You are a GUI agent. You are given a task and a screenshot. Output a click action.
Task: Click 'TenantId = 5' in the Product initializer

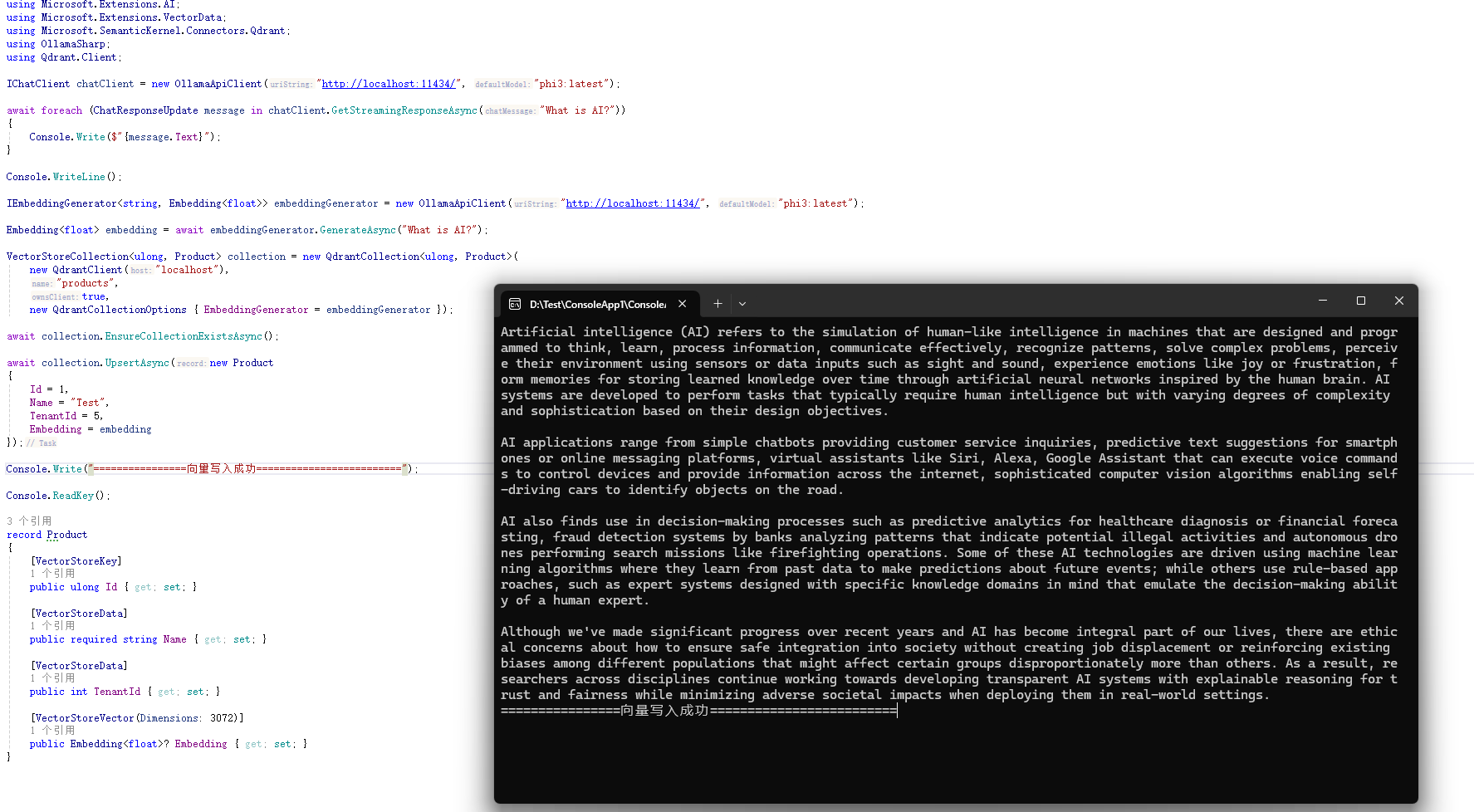tap(66, 416)
